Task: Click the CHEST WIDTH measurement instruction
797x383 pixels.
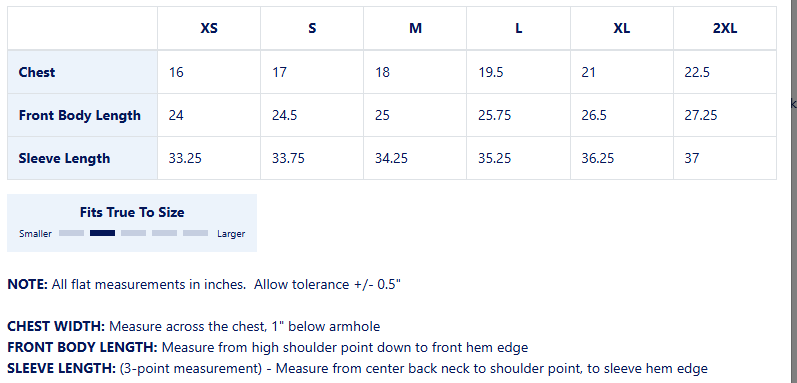Action: (x=194, y=326)
